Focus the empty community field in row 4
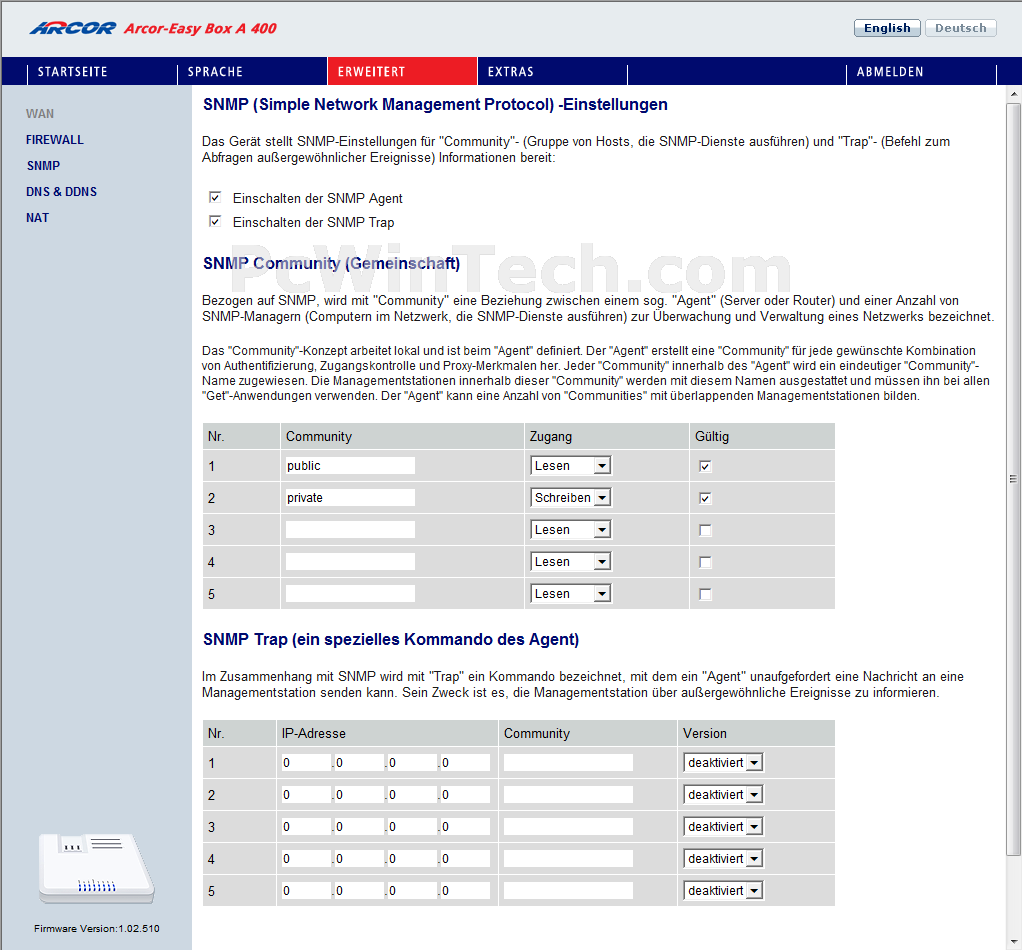Screen dimensions: 1022x950 (350, 561)
